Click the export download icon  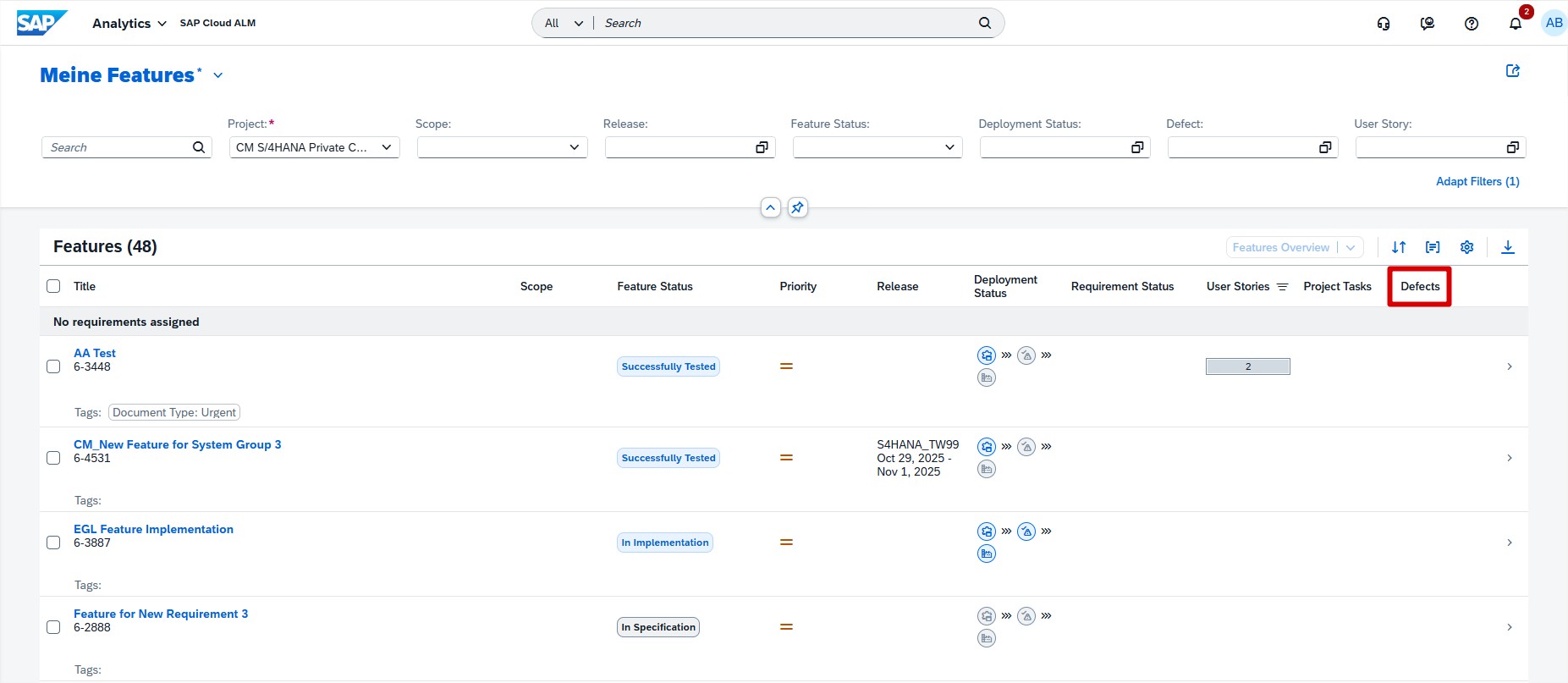1507,247
